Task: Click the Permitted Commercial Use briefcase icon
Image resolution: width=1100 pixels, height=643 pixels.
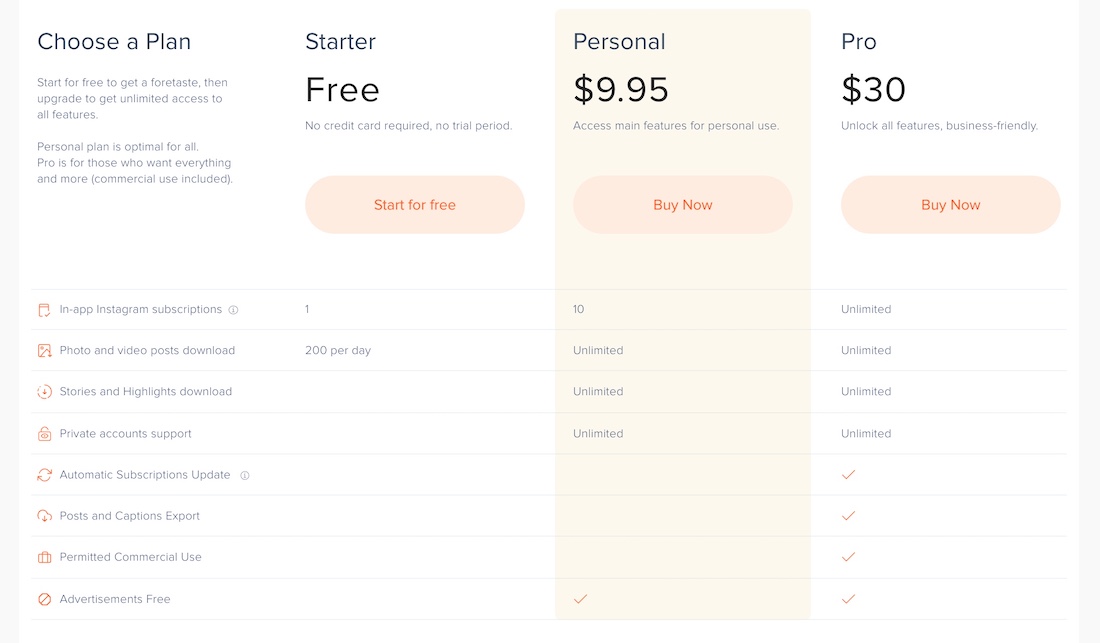Action: pyautogui.click(x=44, y=557)
